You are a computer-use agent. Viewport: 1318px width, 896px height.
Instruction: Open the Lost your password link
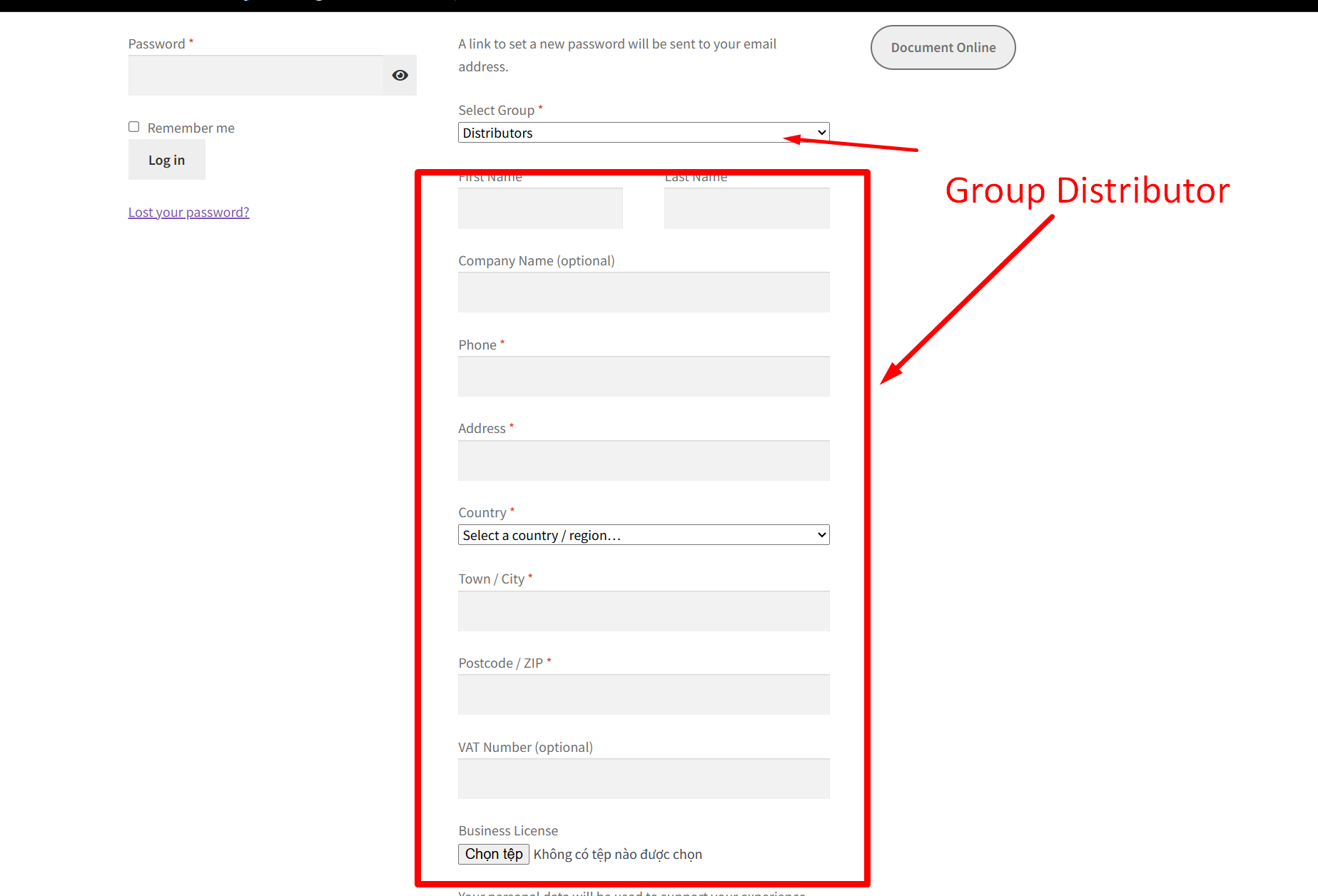[188, 213]
